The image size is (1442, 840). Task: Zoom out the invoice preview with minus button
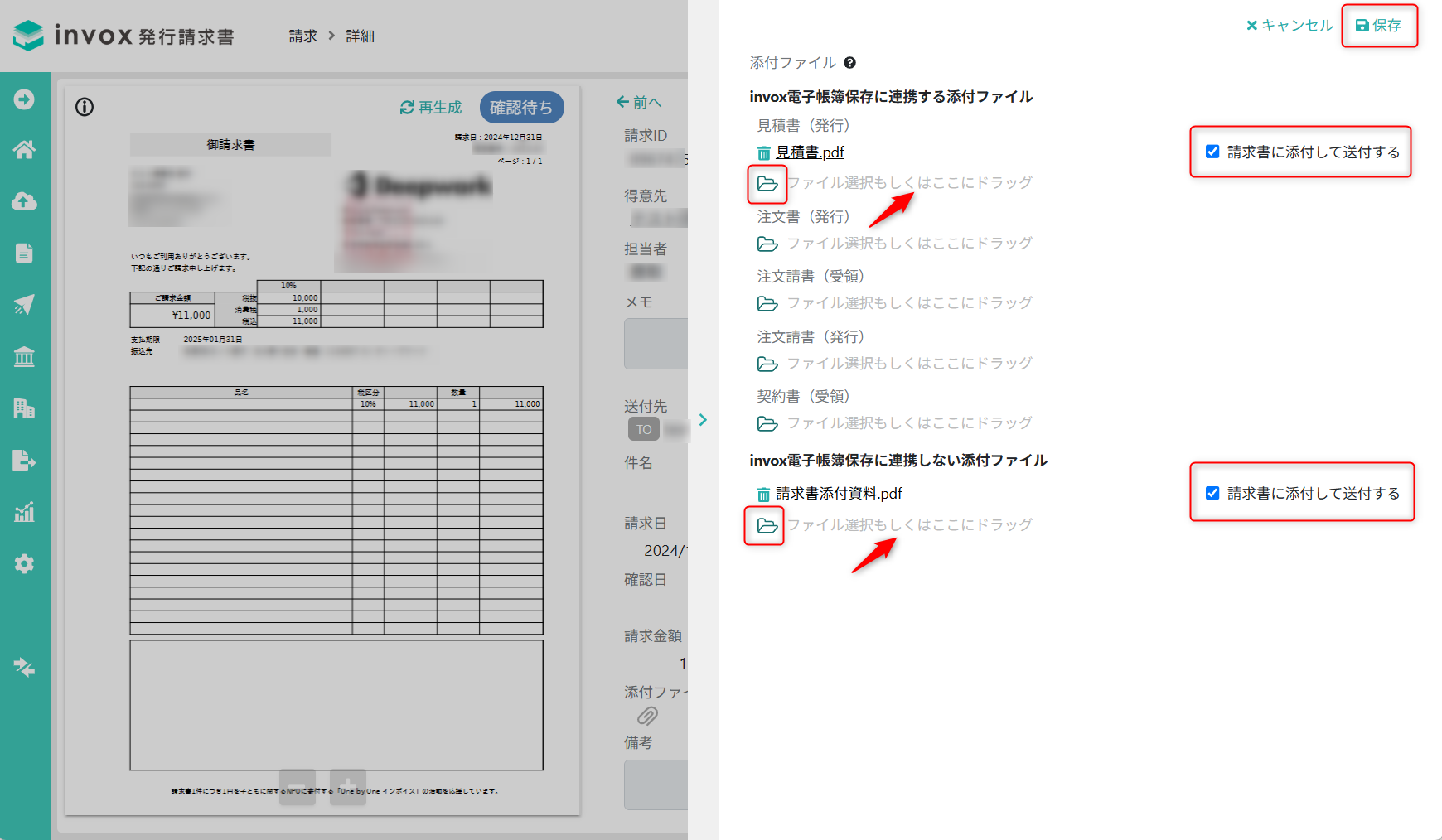click(298, 787)
